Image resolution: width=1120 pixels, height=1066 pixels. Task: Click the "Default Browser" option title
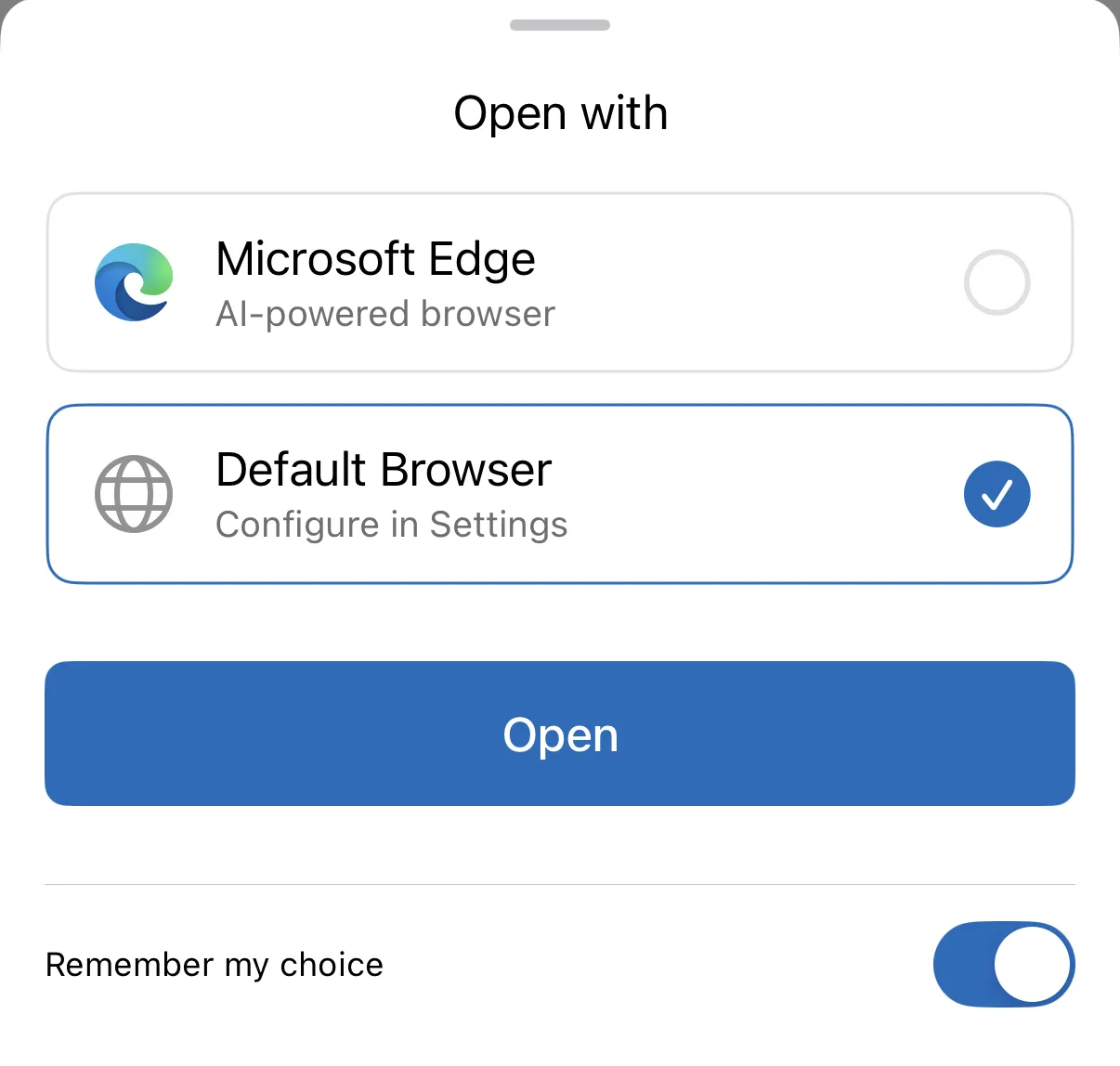tap(384, 470)
